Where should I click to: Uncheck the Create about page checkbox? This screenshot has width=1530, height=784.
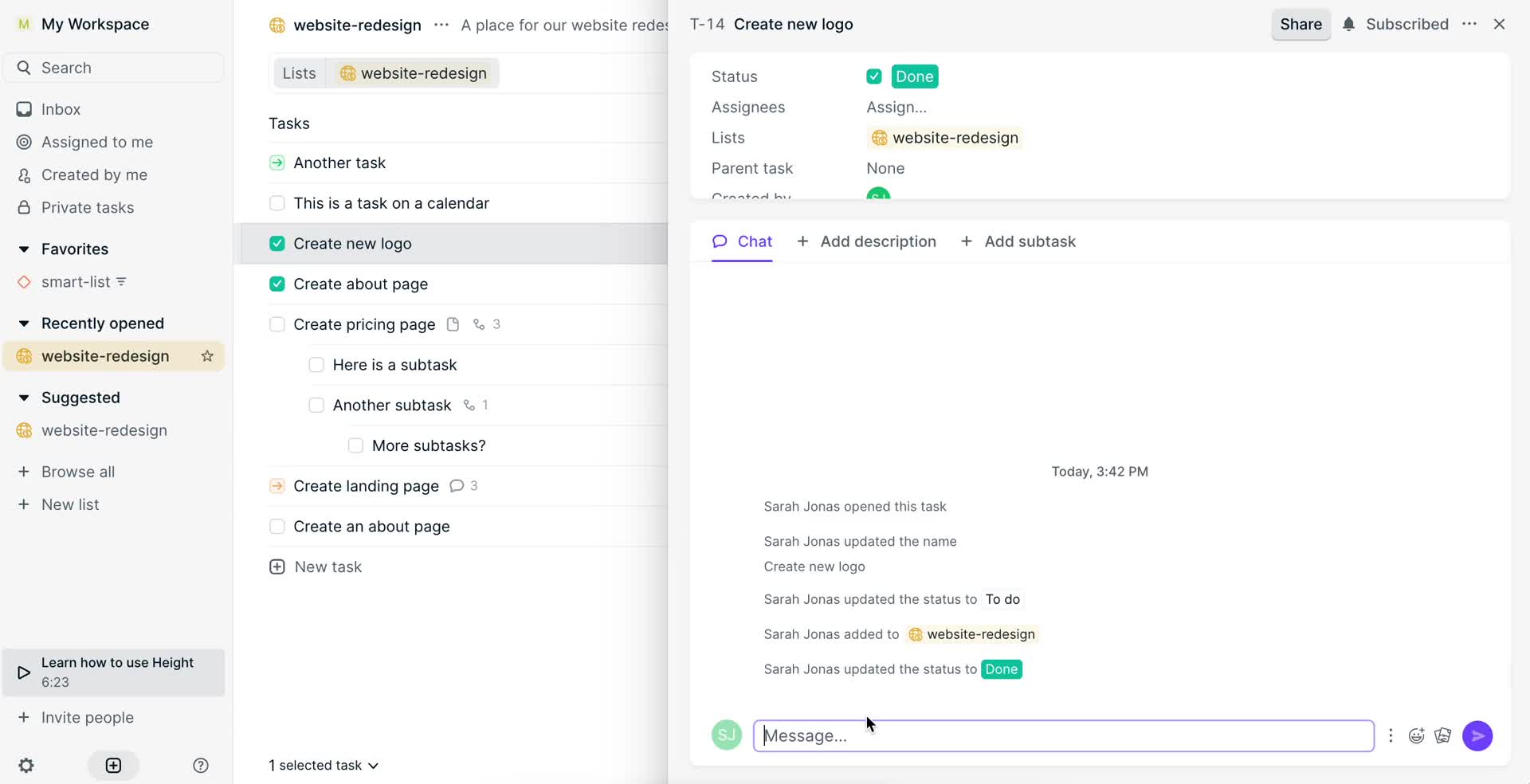click(x=277, y=284)
